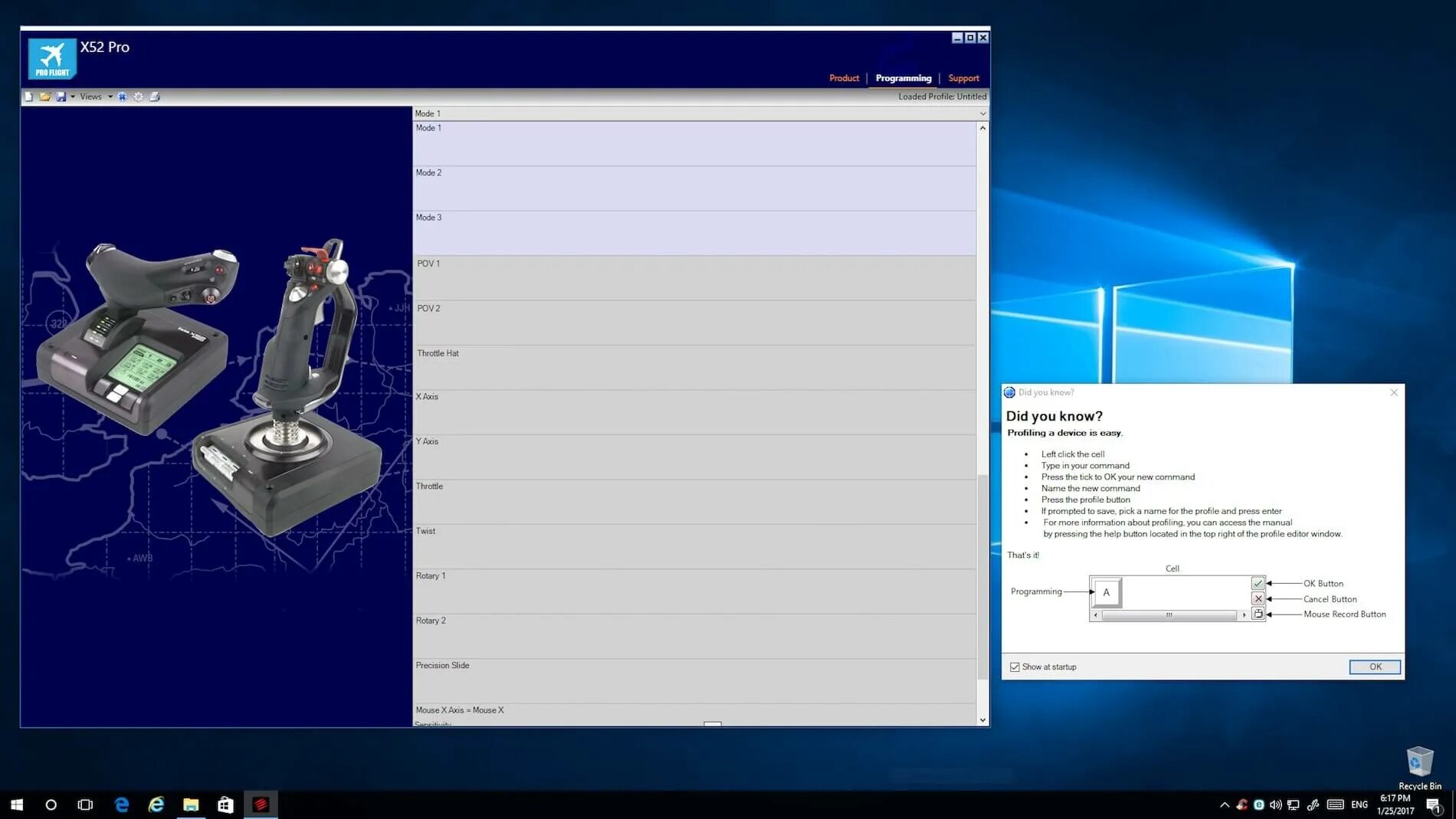Viewport: 1456px width, 819px height.
Task: Click the red tray icon beside the chevron
Action: (1241, 804)
